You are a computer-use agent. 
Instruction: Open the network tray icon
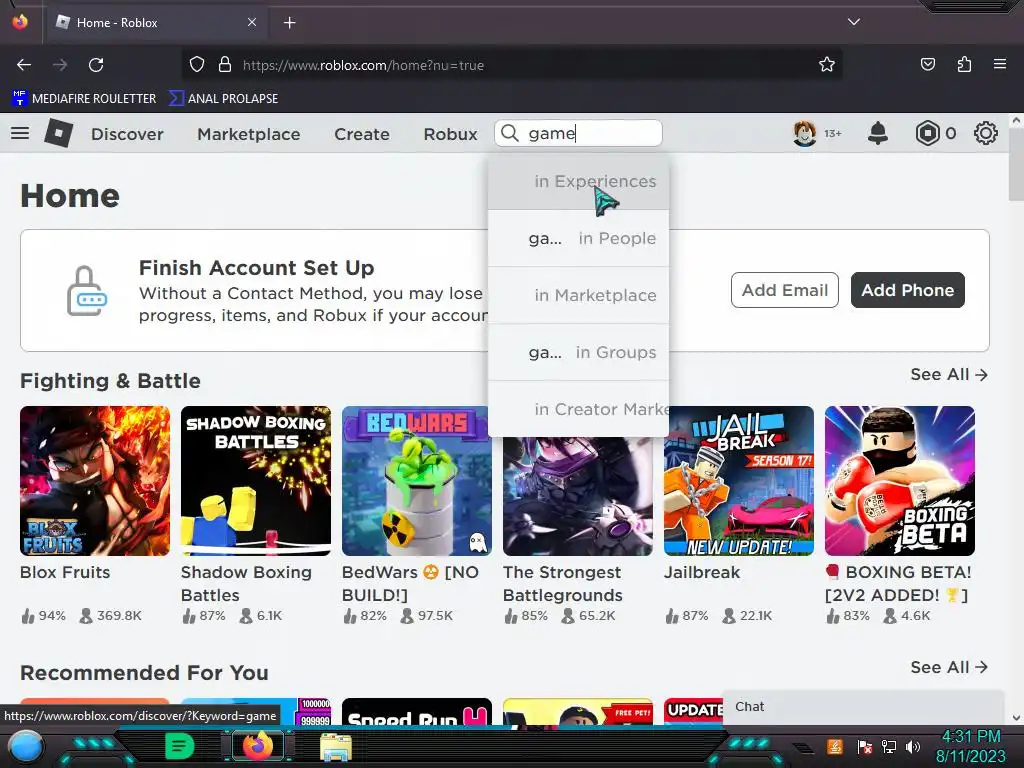tap(889, 746)
